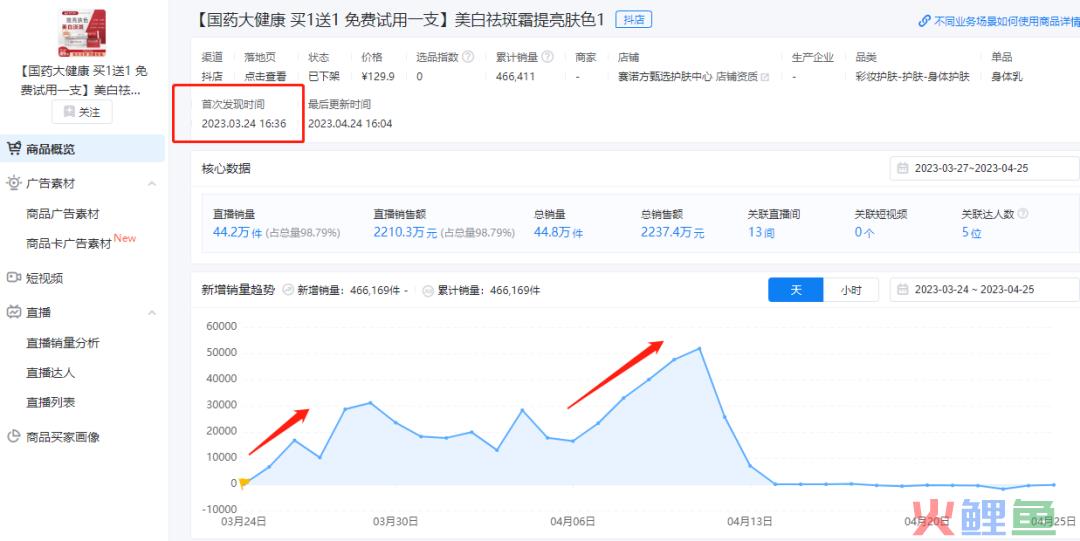Click help icon beside 累计销量
The height and width of the screenshot is (541, 1080).
(548, 57)
